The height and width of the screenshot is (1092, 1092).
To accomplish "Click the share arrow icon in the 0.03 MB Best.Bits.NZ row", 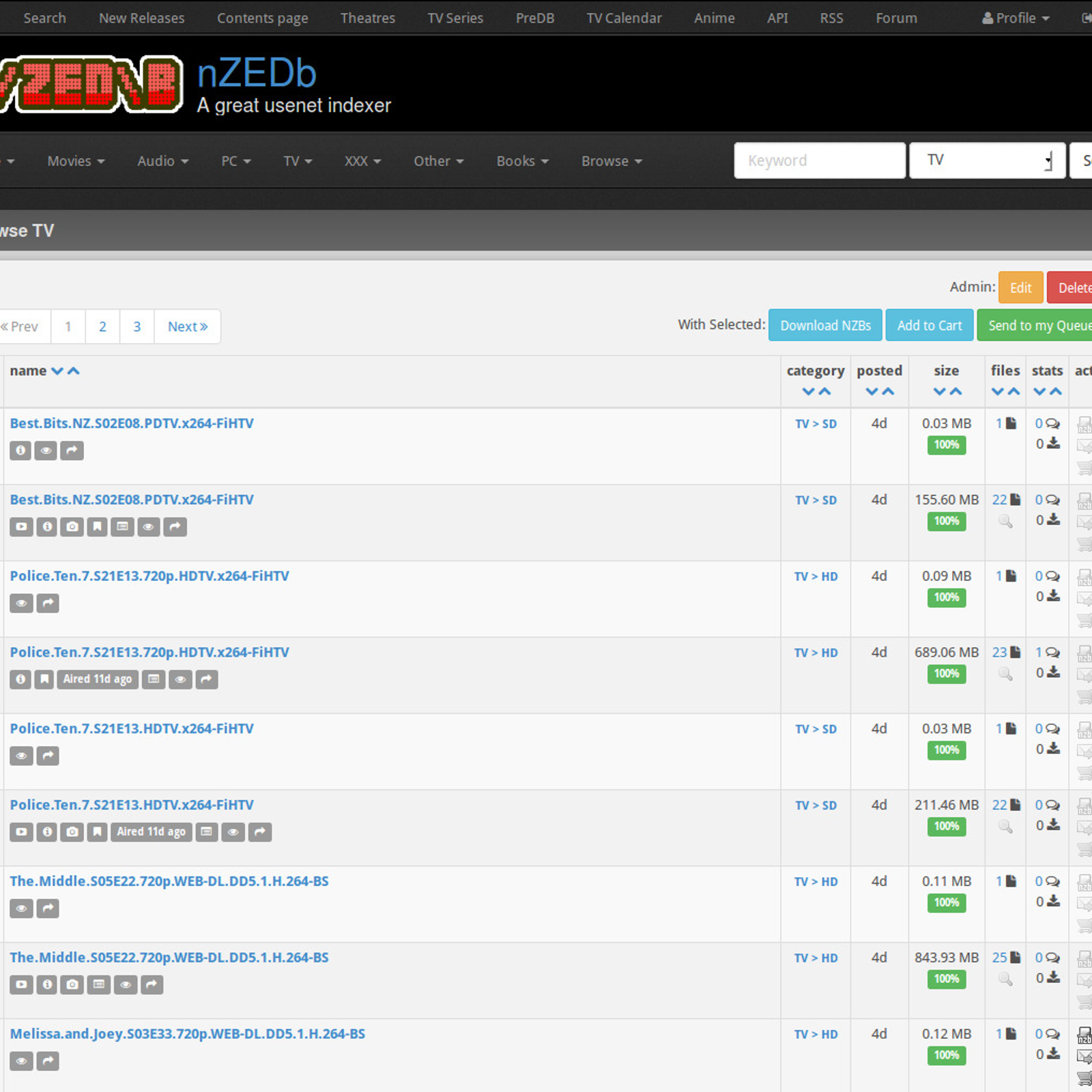I will pos(72,450).
